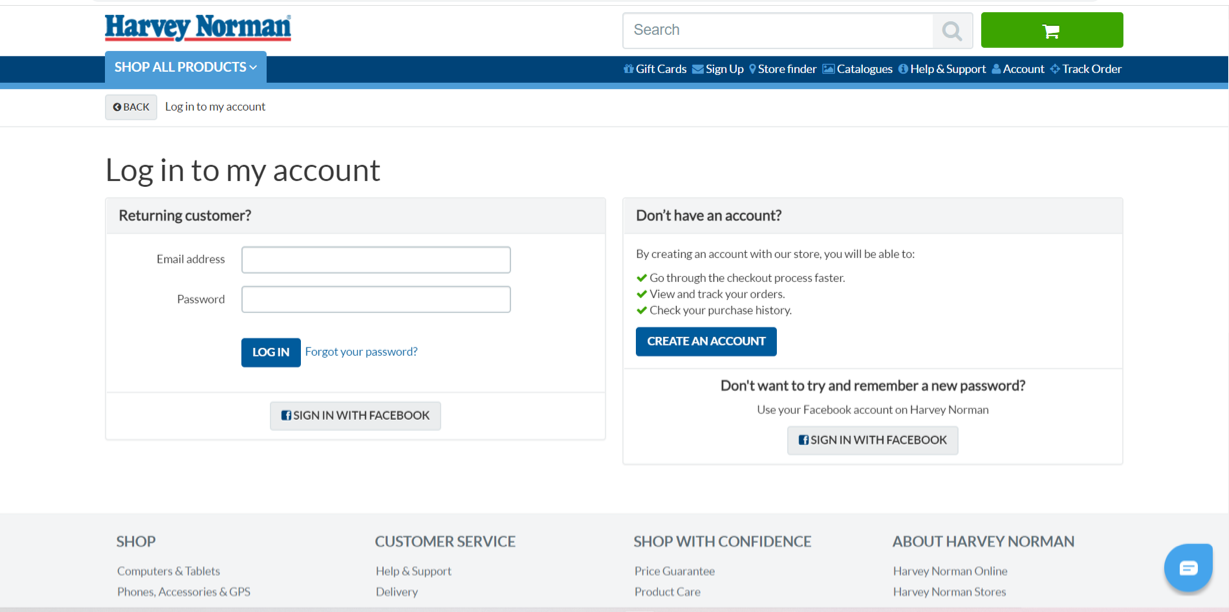Viewport: 1229px width, 612px height.
Task: Sign in with Facebook under Don't have an account
Action: [872, 440]
